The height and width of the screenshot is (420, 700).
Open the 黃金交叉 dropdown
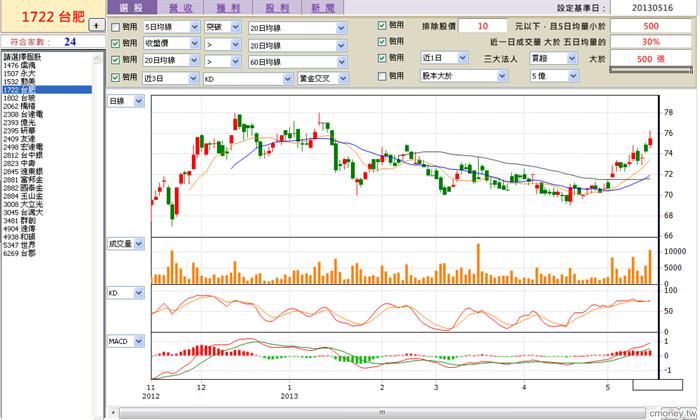[343, 79]
